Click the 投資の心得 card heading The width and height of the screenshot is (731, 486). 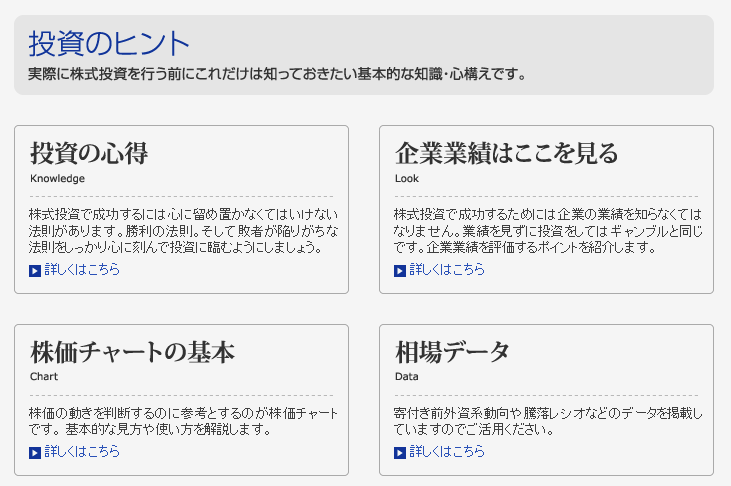[89, 153]
